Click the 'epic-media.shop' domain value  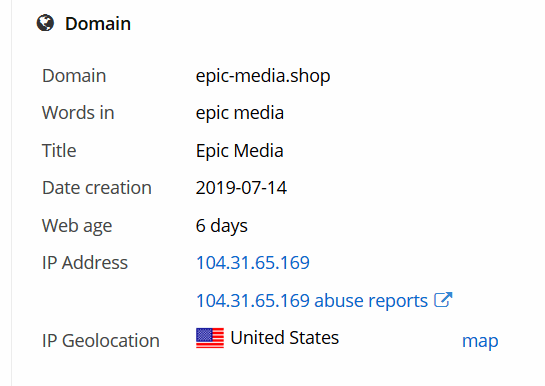click(263, 76)
